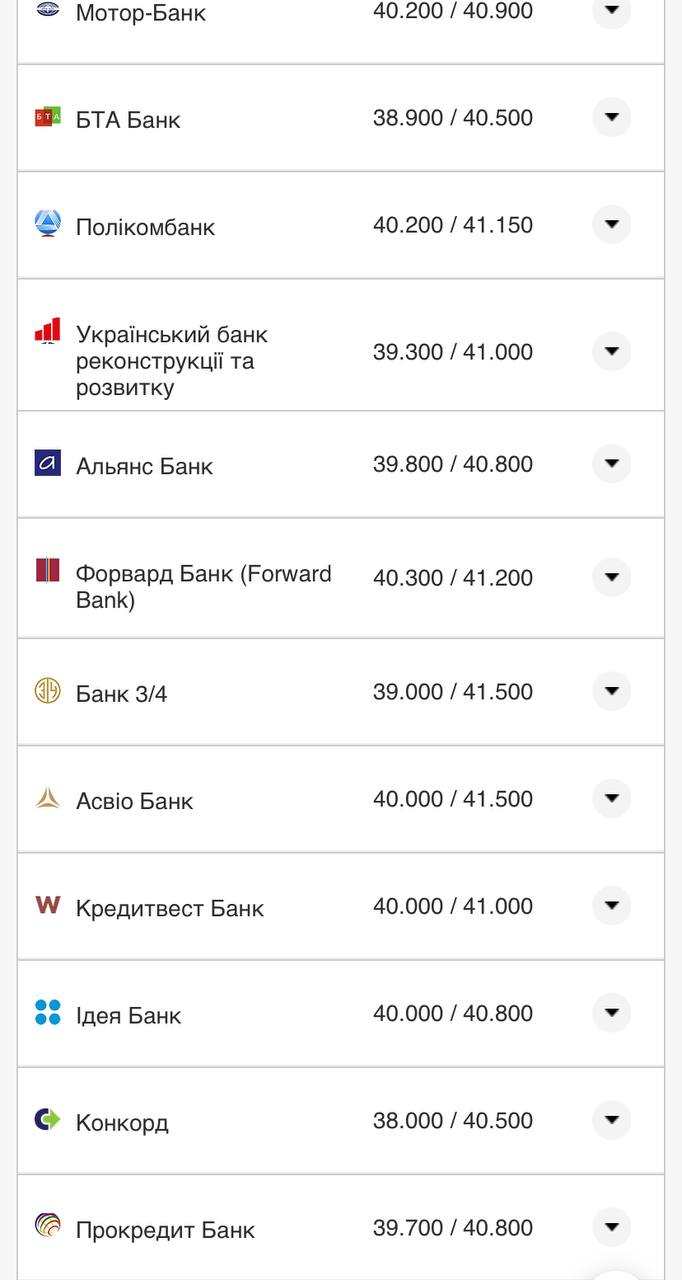This screenshot has width=682, height=1280.
Task: Open the Альянс Банк name link
Action: 144,466
